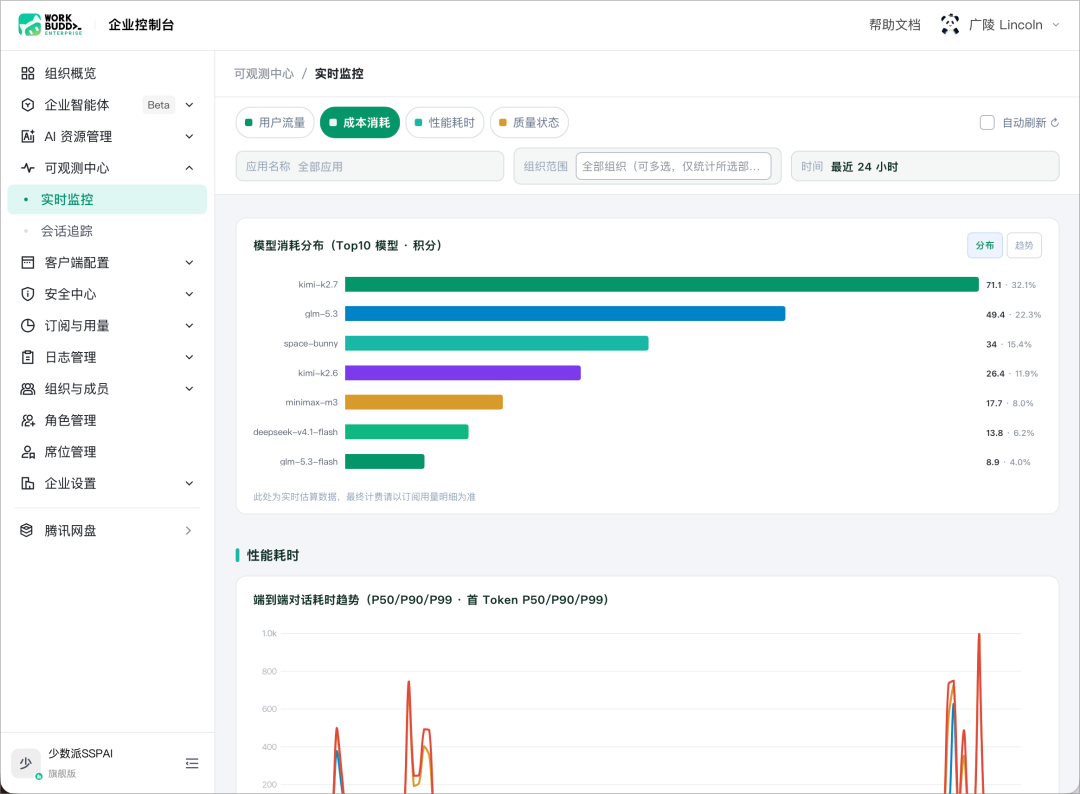The image size is (1080, 794).
Task: Expand the AI 资源管理 chevron
Action: coord(189,136)
